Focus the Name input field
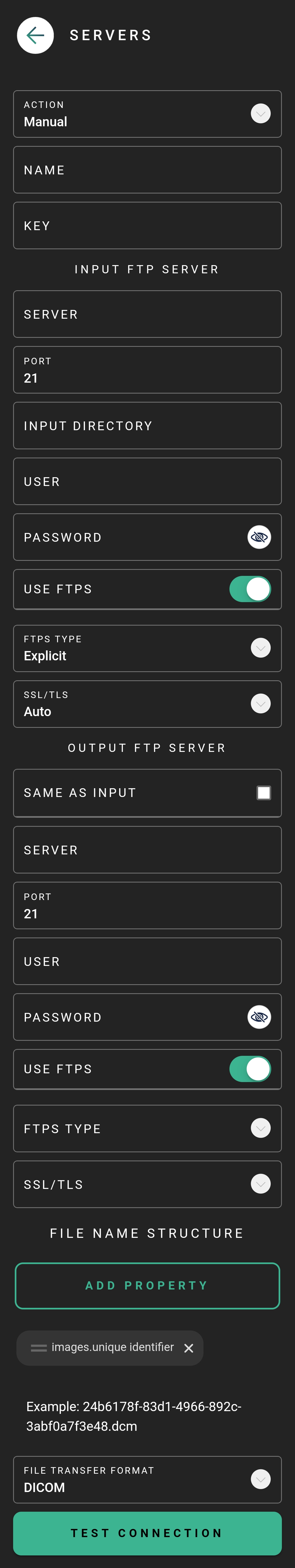The image size is (295, 1568). (x=147, y=170)
